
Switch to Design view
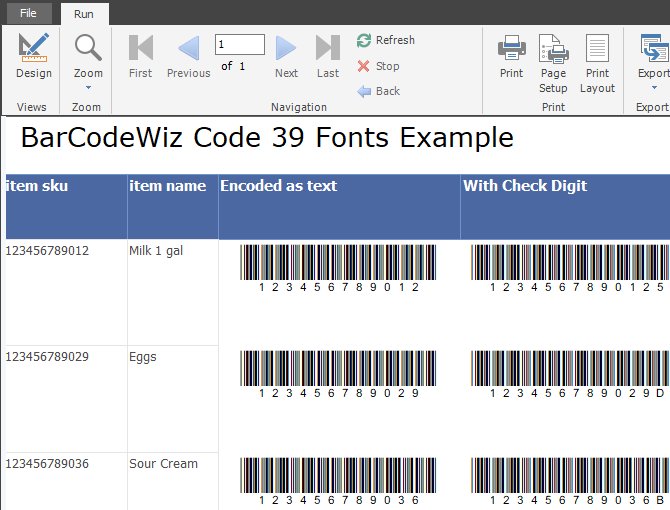coord(34,56)
